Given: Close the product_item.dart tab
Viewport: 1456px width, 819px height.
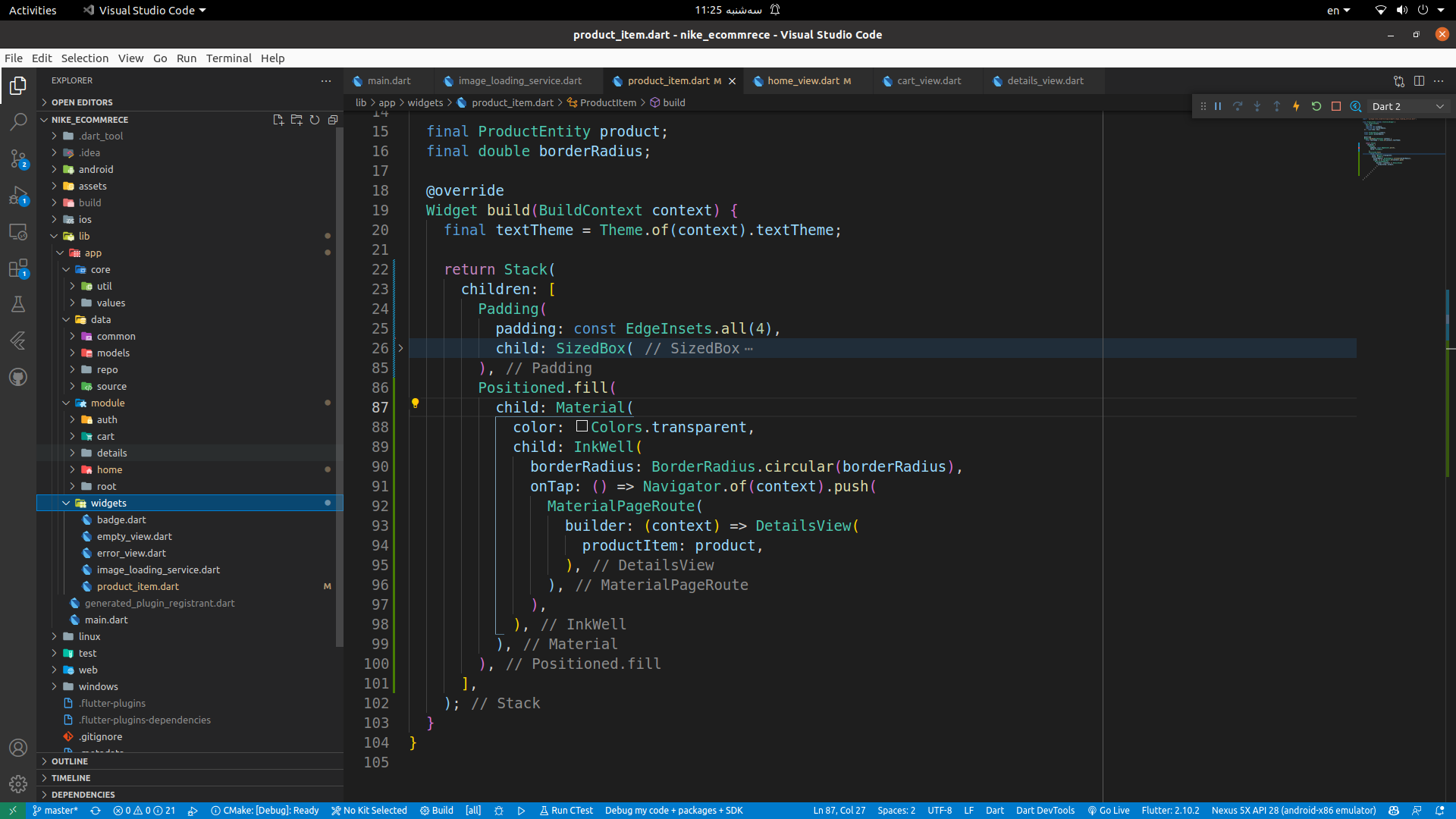Looking at the screenshot, I should click(x=732, y=81).
